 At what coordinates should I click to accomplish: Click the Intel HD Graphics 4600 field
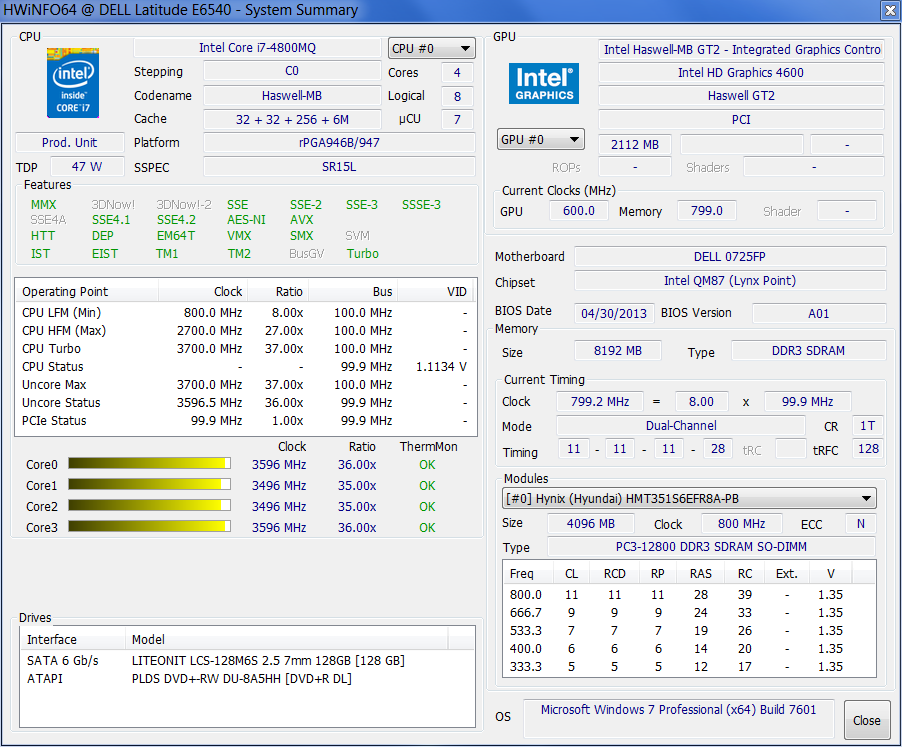click(x=741, y=72)
